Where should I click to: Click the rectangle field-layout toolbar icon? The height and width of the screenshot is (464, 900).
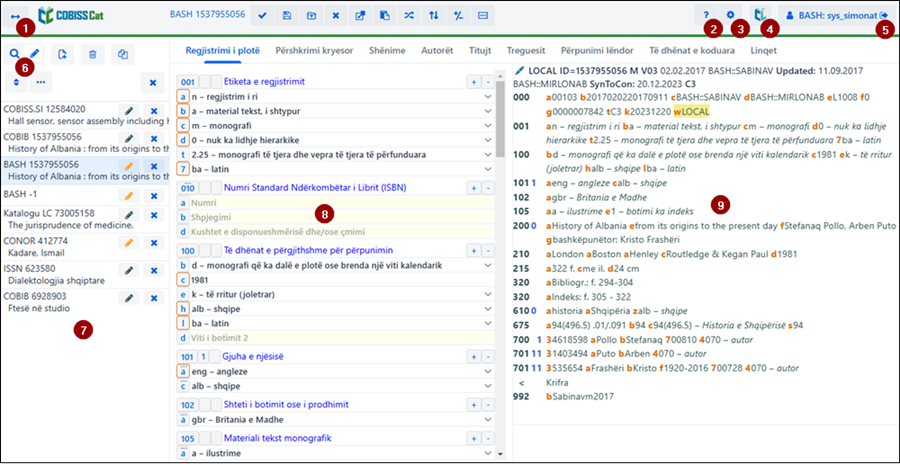click(x=483, y=16)
